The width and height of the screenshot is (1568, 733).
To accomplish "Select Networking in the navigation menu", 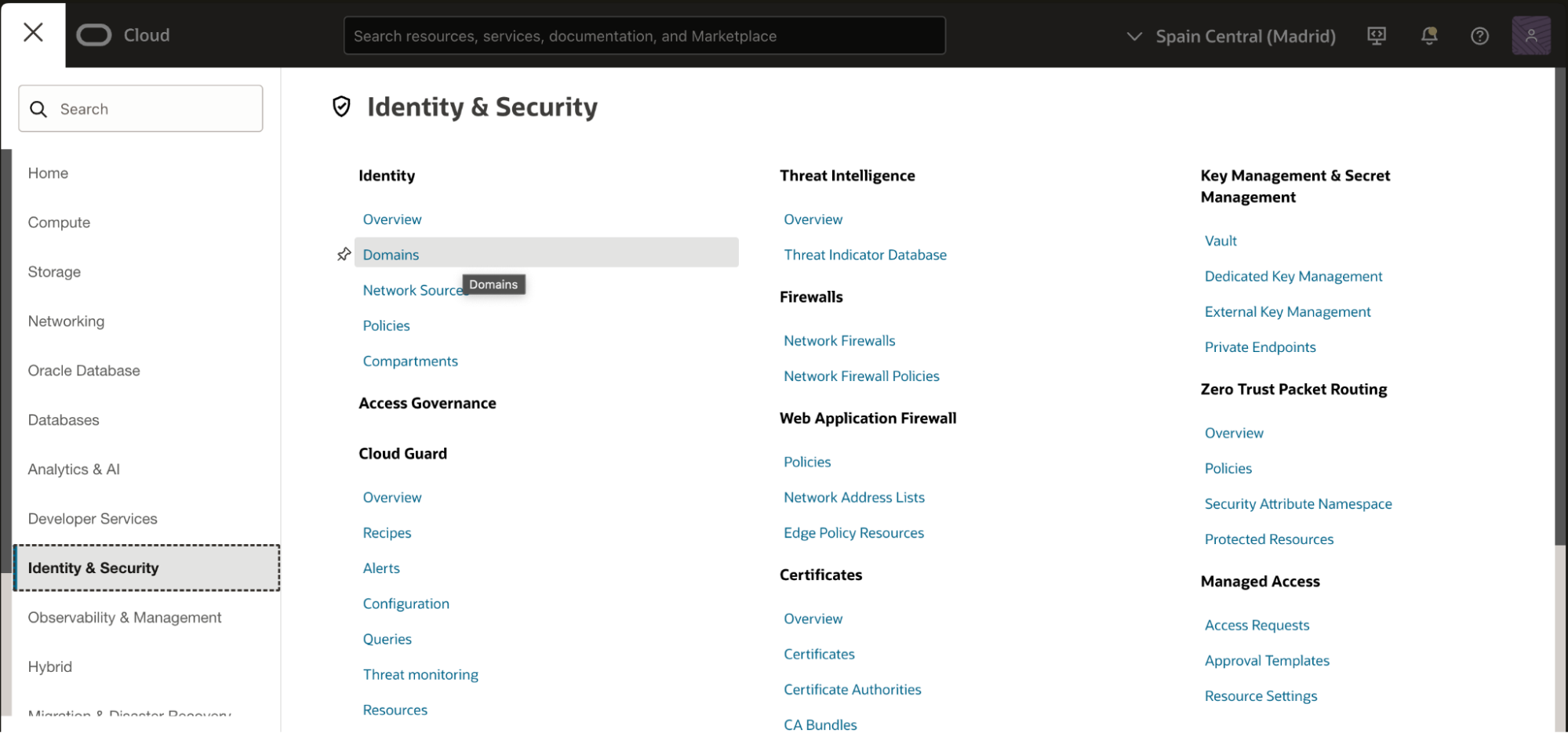I will pyautogui.click(x=66, y=321).
